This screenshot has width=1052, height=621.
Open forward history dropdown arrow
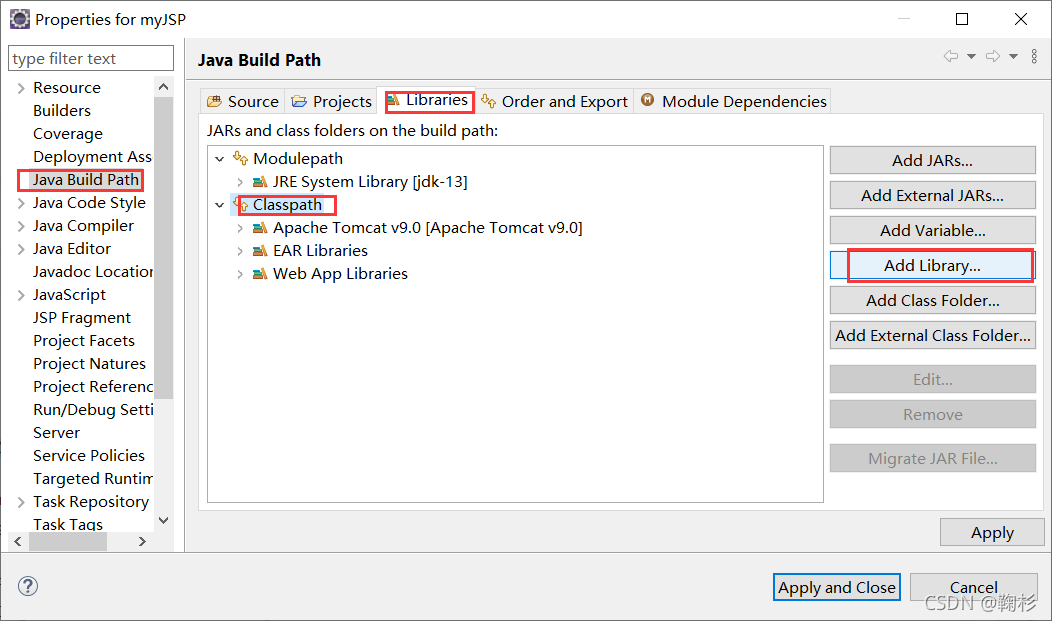1014,56
